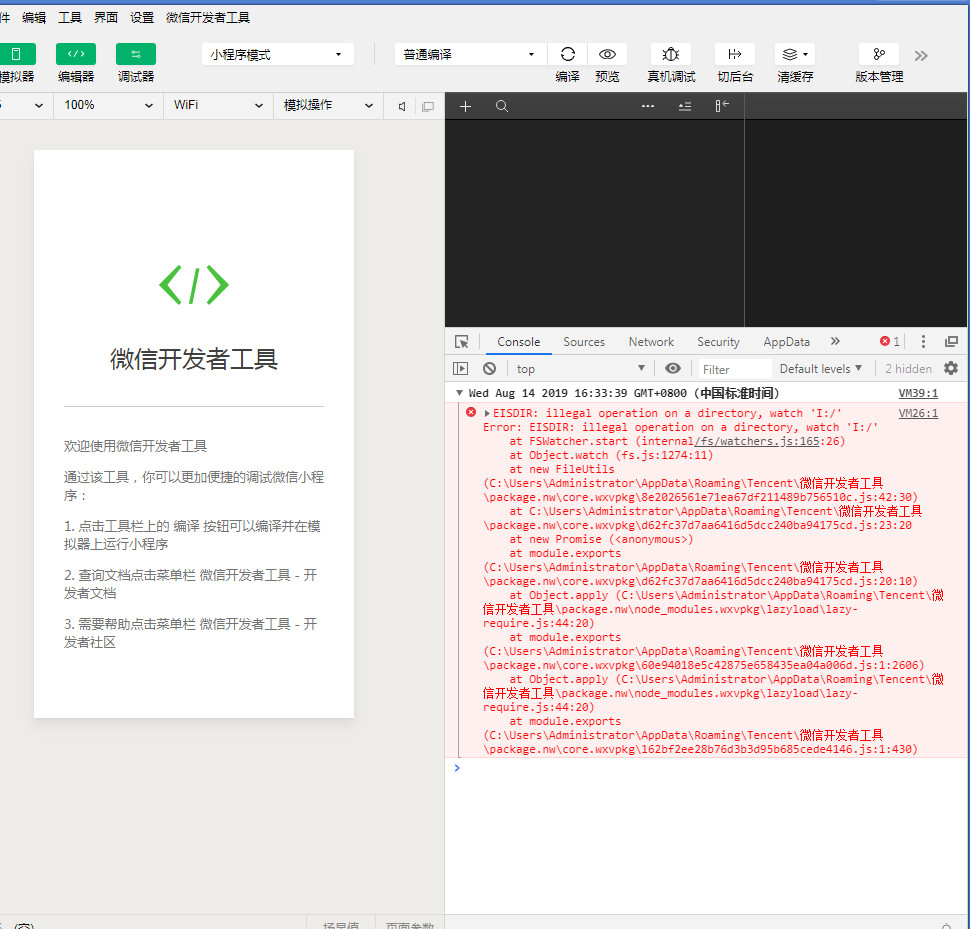The height and width of the screenshot is (929, 970).
Task: Open the 界面 menu
Action: click(x=106, y=17)
